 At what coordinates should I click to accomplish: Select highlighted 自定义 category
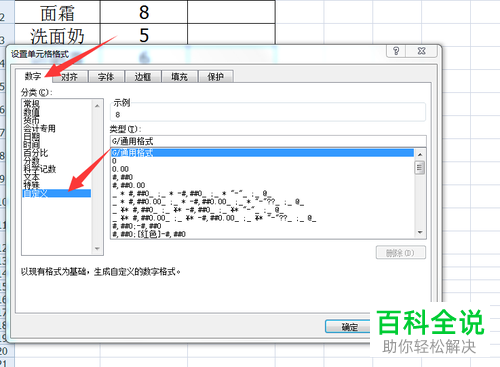point(57,193)
